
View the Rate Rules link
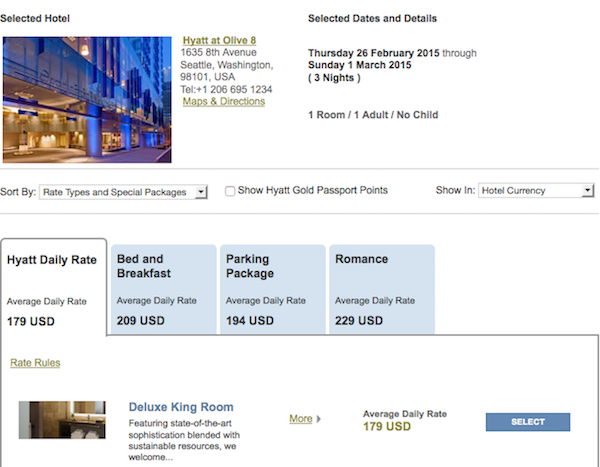[35, 363]
